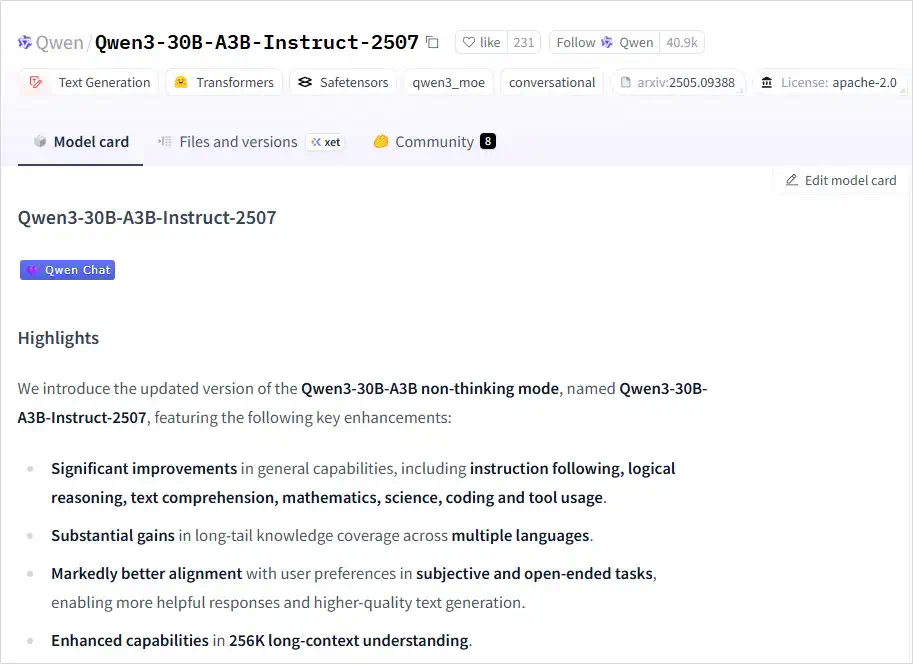The image size is (913, 664).
Task: Open the Qwen Chat badge link
Action: point(68,270)
